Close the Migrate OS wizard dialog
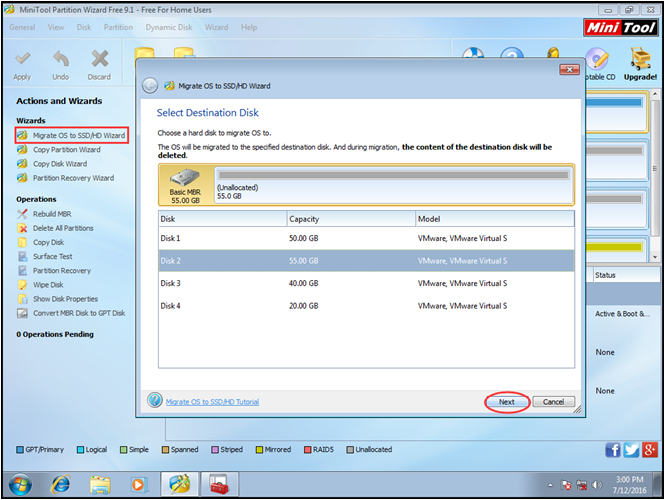665x500 pixels. pos(570,70)
